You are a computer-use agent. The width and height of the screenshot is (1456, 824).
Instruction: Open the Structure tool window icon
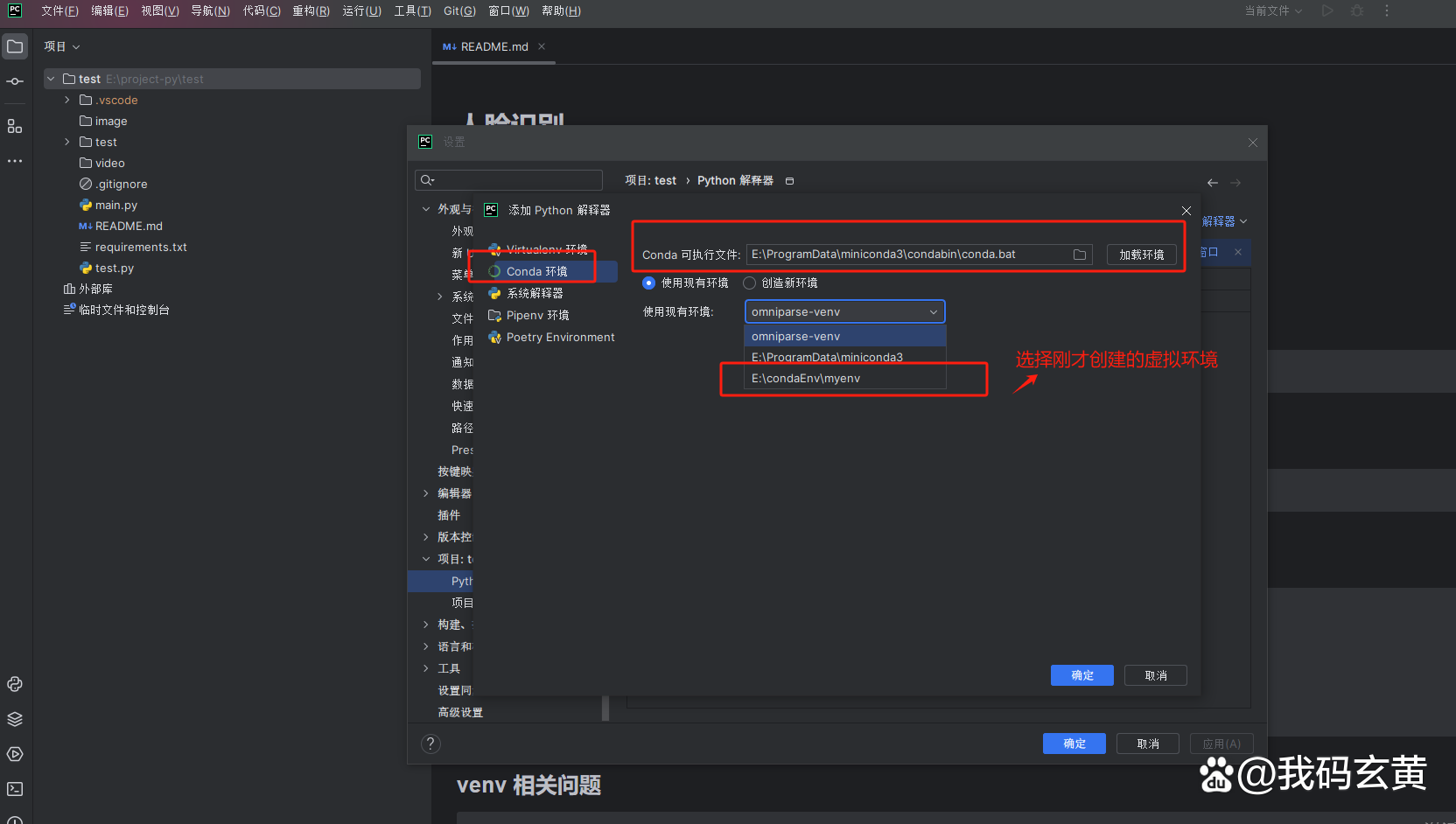coord(15,126)
